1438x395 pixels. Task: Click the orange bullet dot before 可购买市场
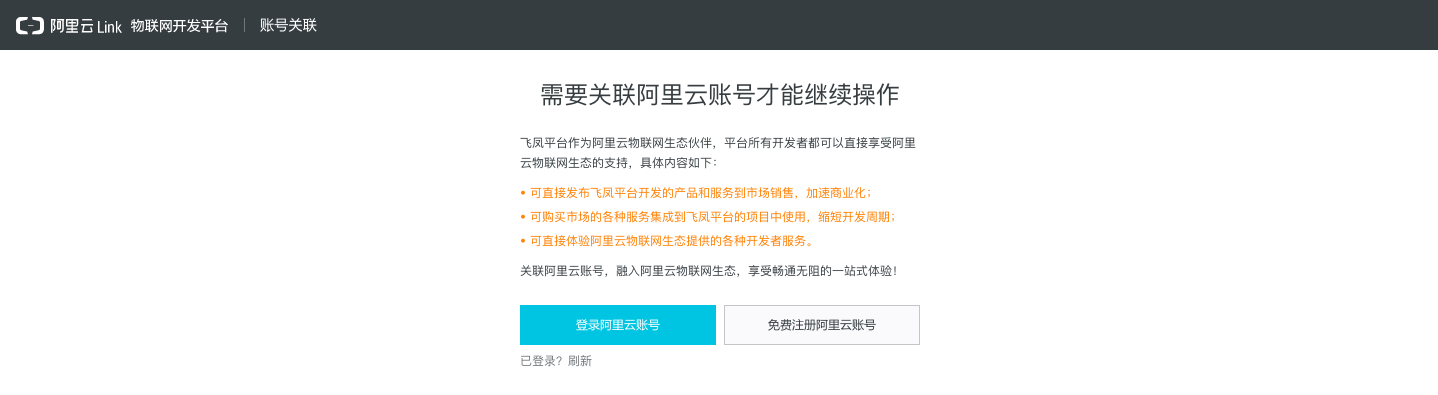(523, 217)
